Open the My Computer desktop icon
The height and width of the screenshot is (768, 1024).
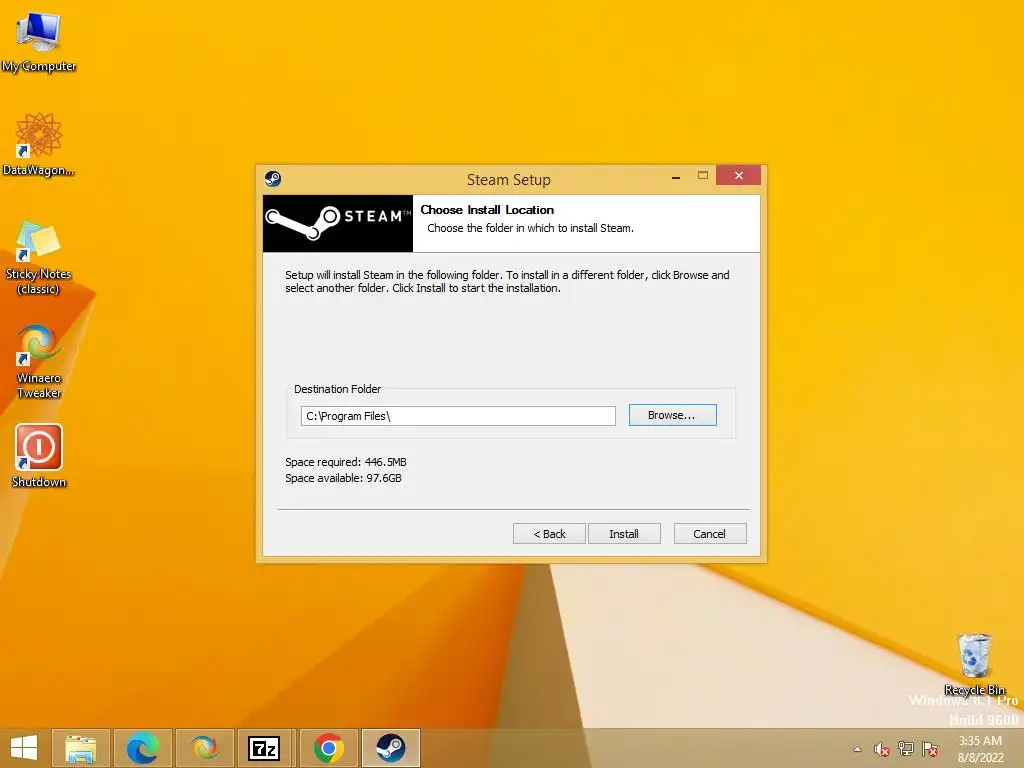(x=39, y=41)
